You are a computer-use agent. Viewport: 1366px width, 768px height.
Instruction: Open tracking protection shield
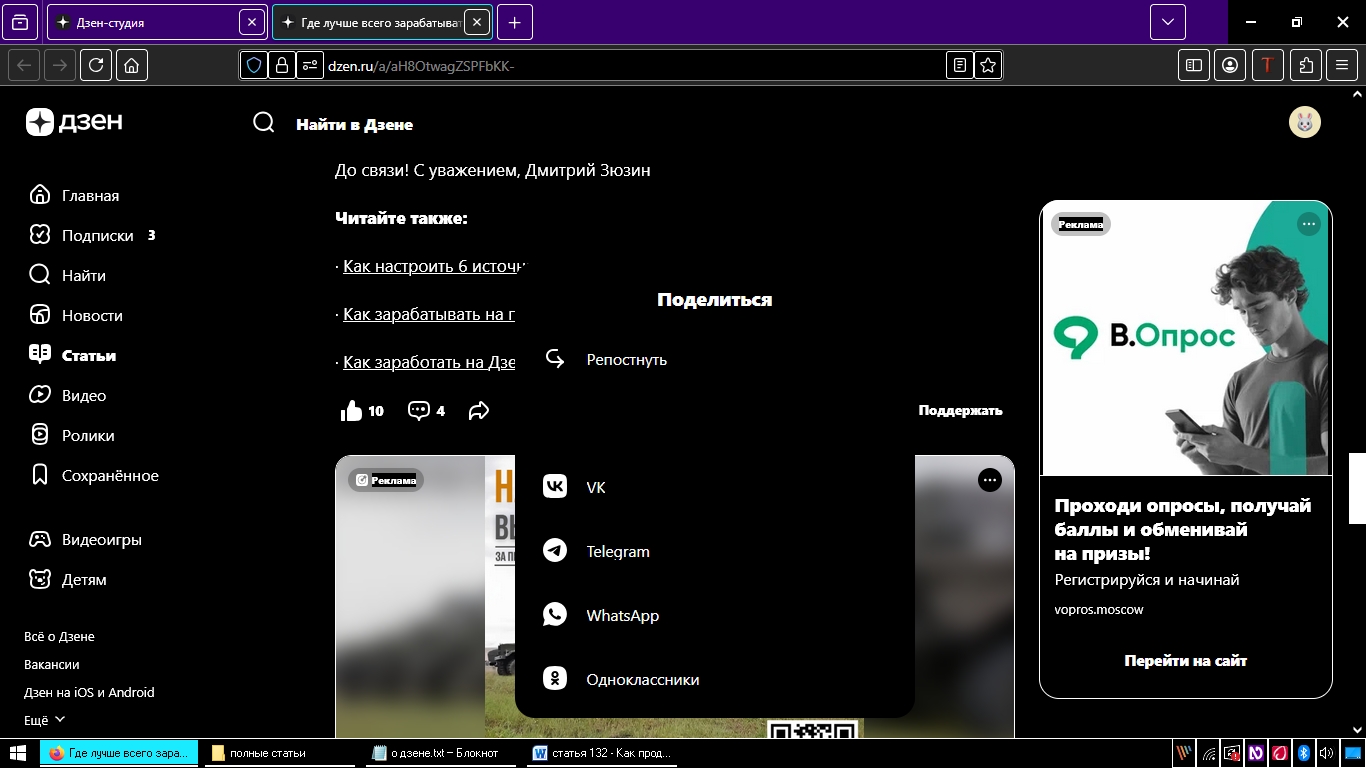(254, 65)
